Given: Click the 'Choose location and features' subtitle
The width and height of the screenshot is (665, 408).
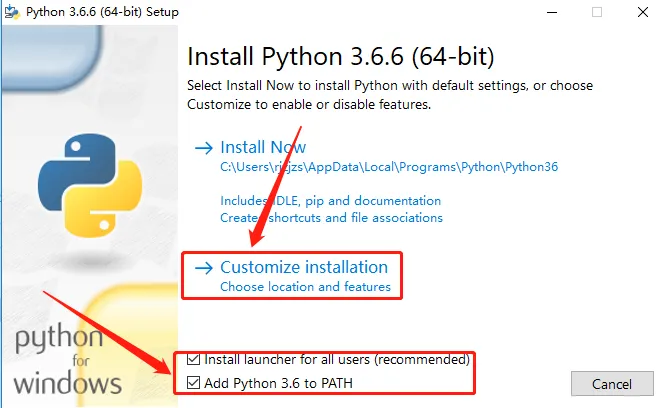Looking at the screenshot, I should click(305, 287).
